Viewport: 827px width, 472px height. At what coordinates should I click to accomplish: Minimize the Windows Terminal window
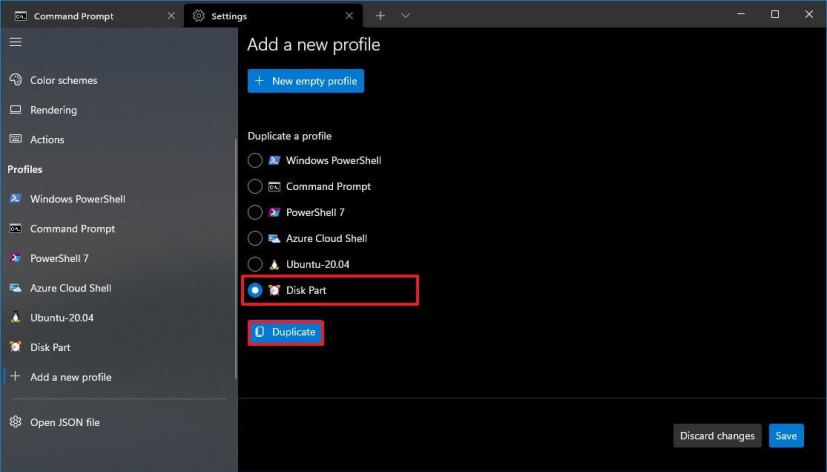click(x=741, y=14)
